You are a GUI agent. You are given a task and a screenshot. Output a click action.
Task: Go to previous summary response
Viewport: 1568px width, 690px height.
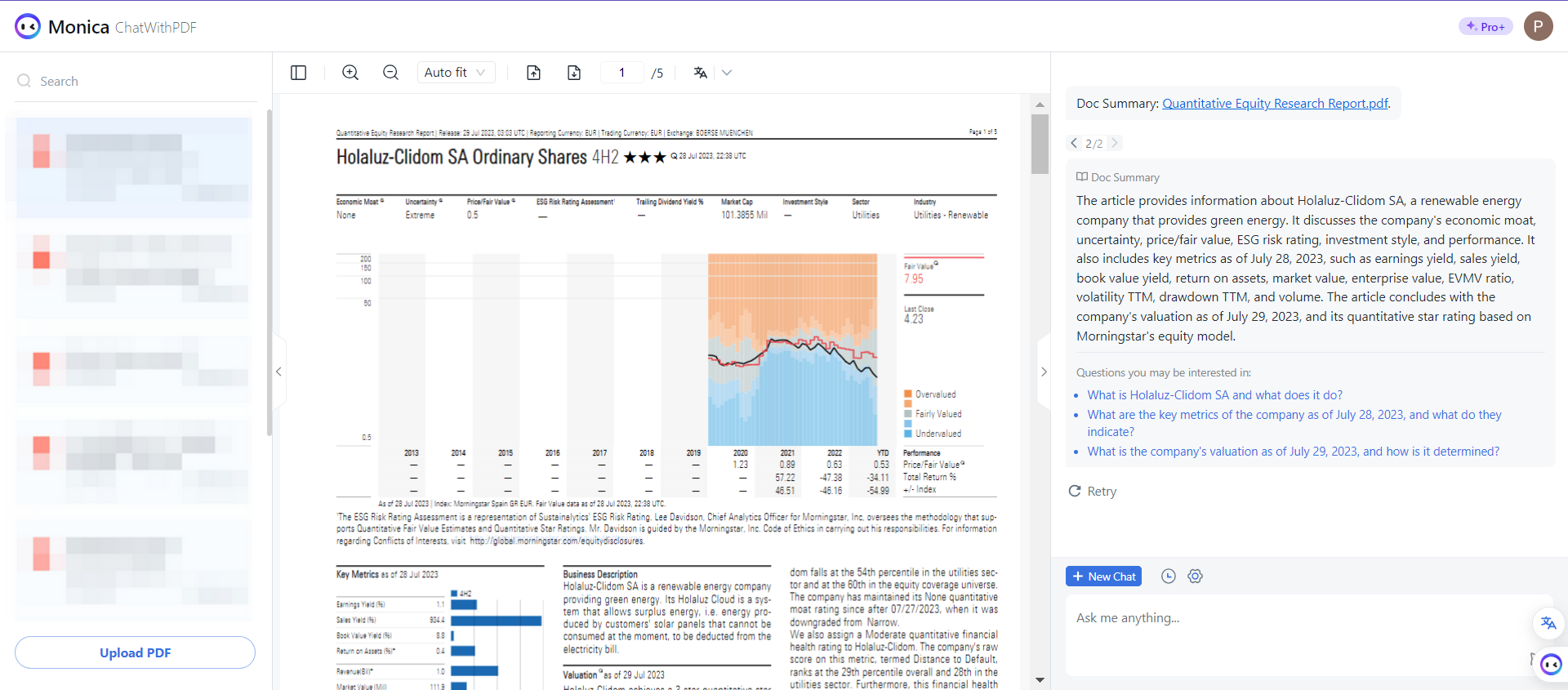[x=1074, y=143]
